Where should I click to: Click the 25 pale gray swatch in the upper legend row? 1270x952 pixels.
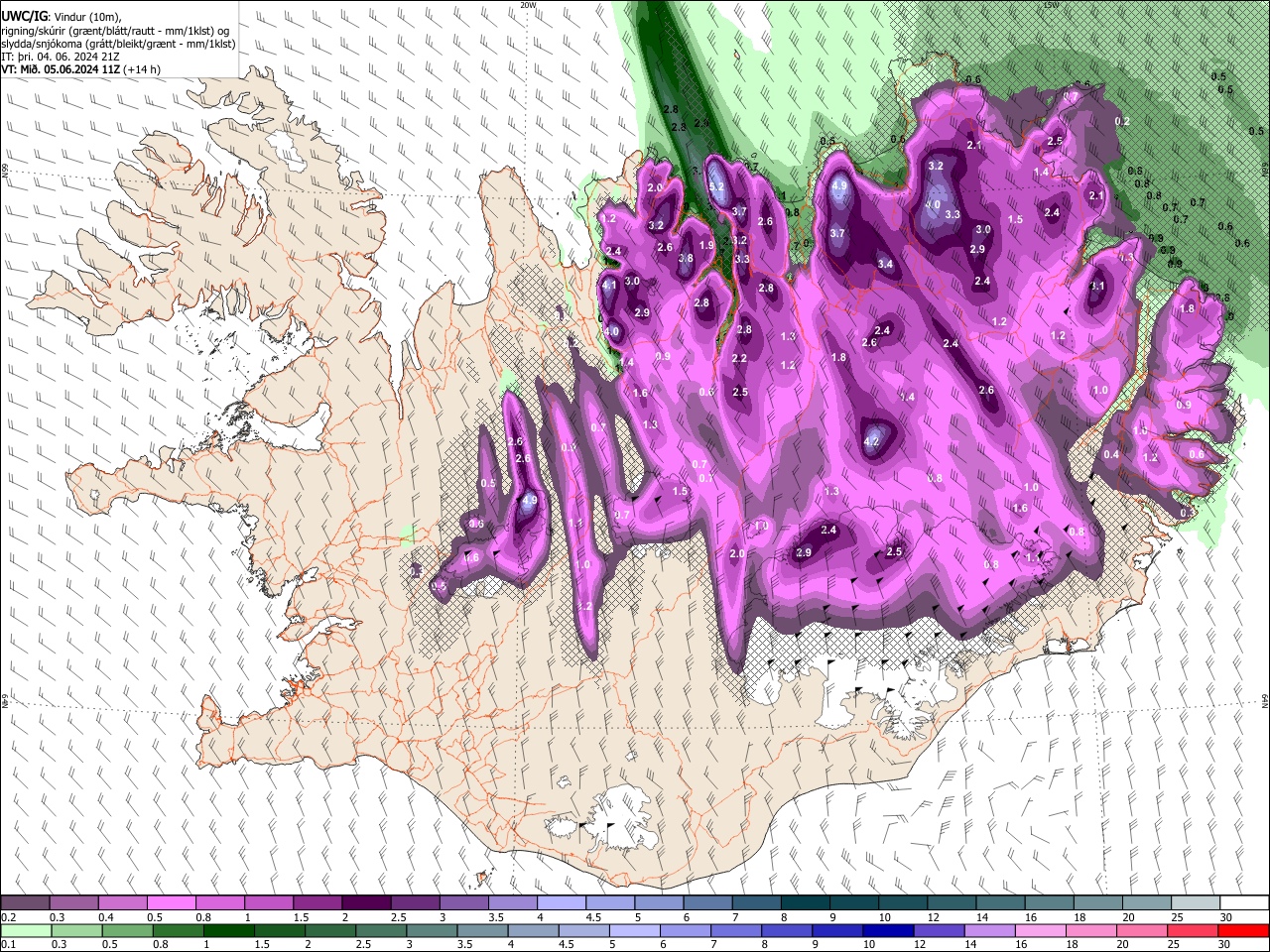(1195, 903)
